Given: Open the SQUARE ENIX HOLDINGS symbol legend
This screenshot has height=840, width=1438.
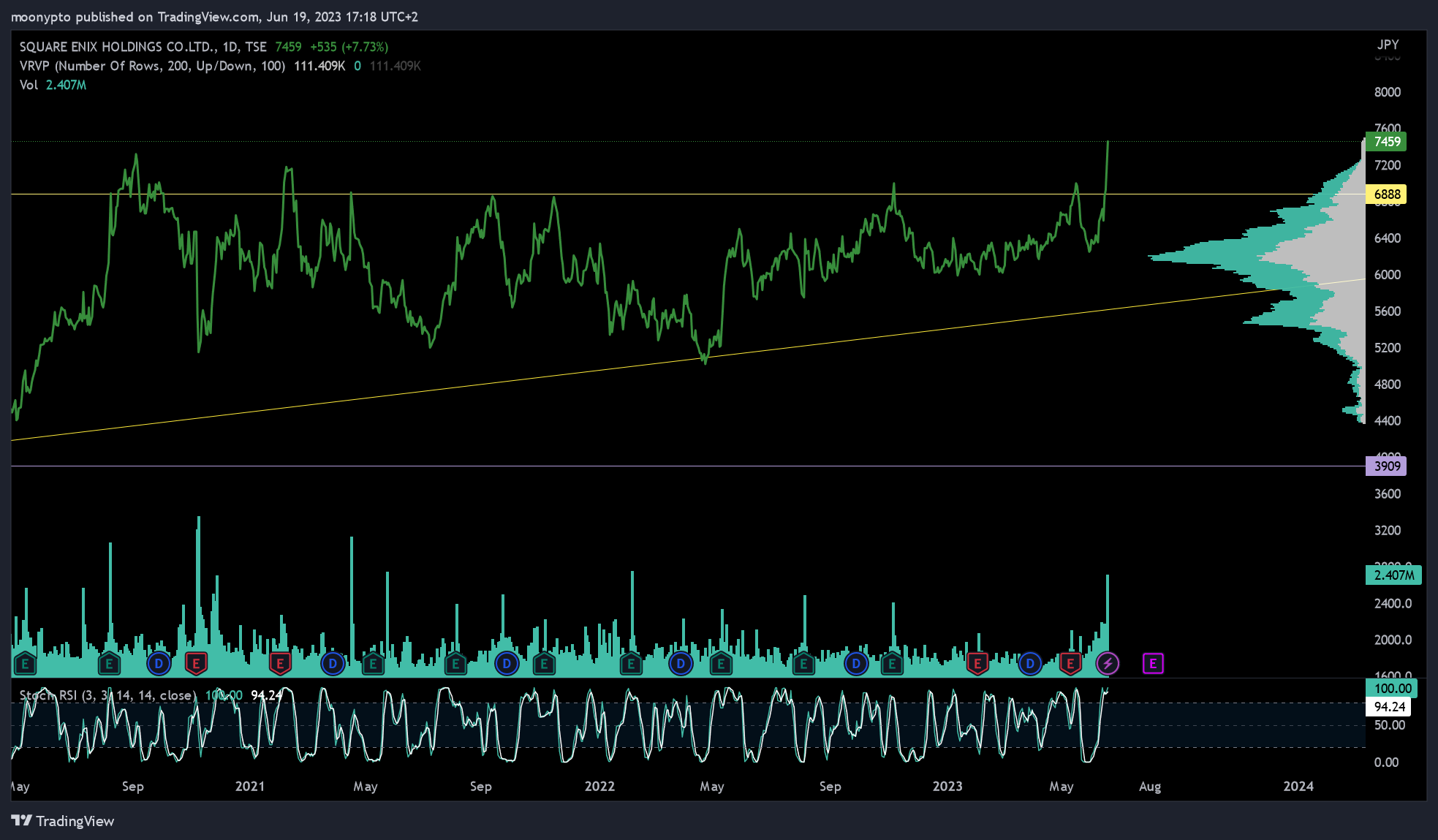Looking at the screenshot, I should [x=203, y=47].
